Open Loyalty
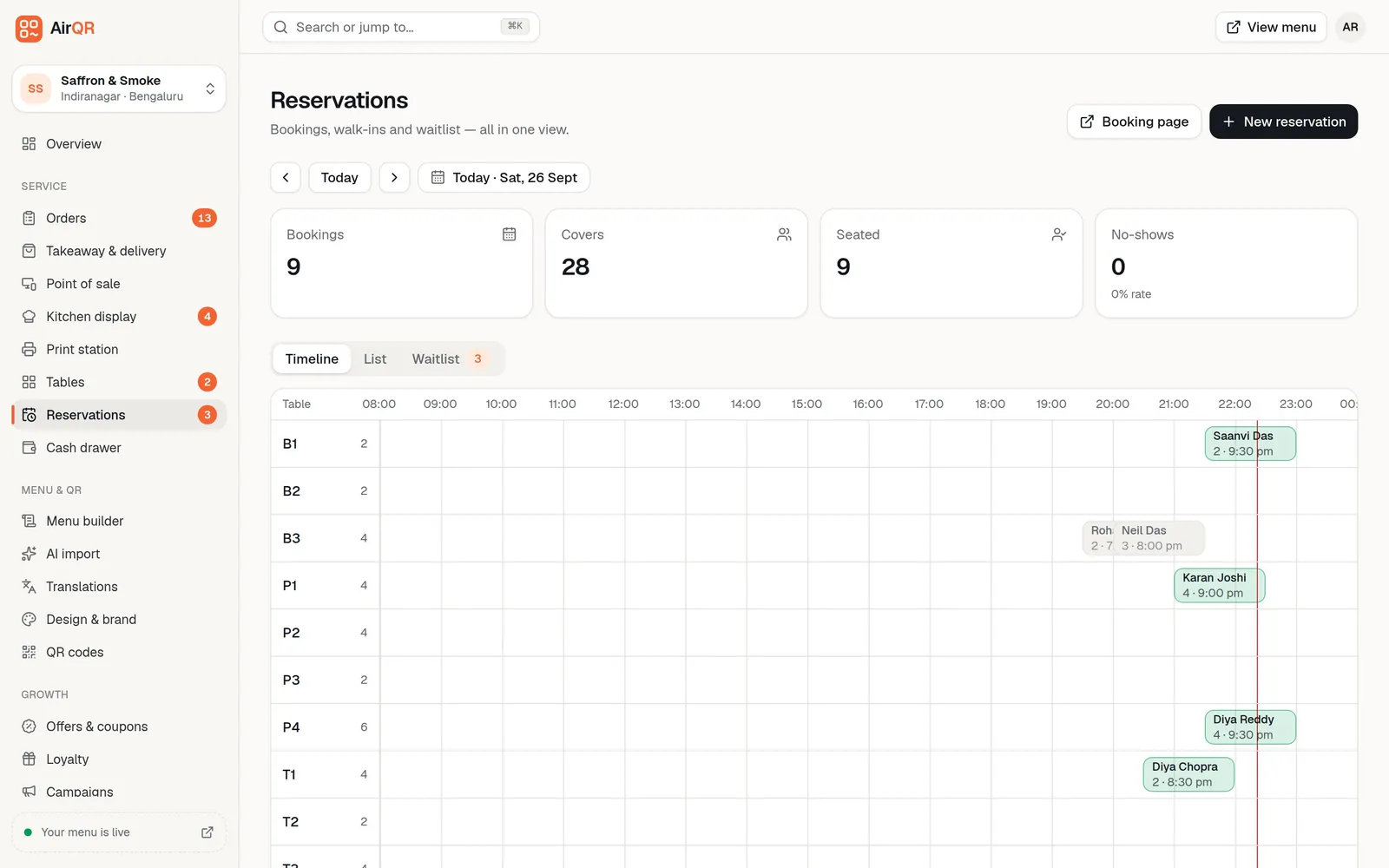The image size is (1389, 868). click(119, 759)
